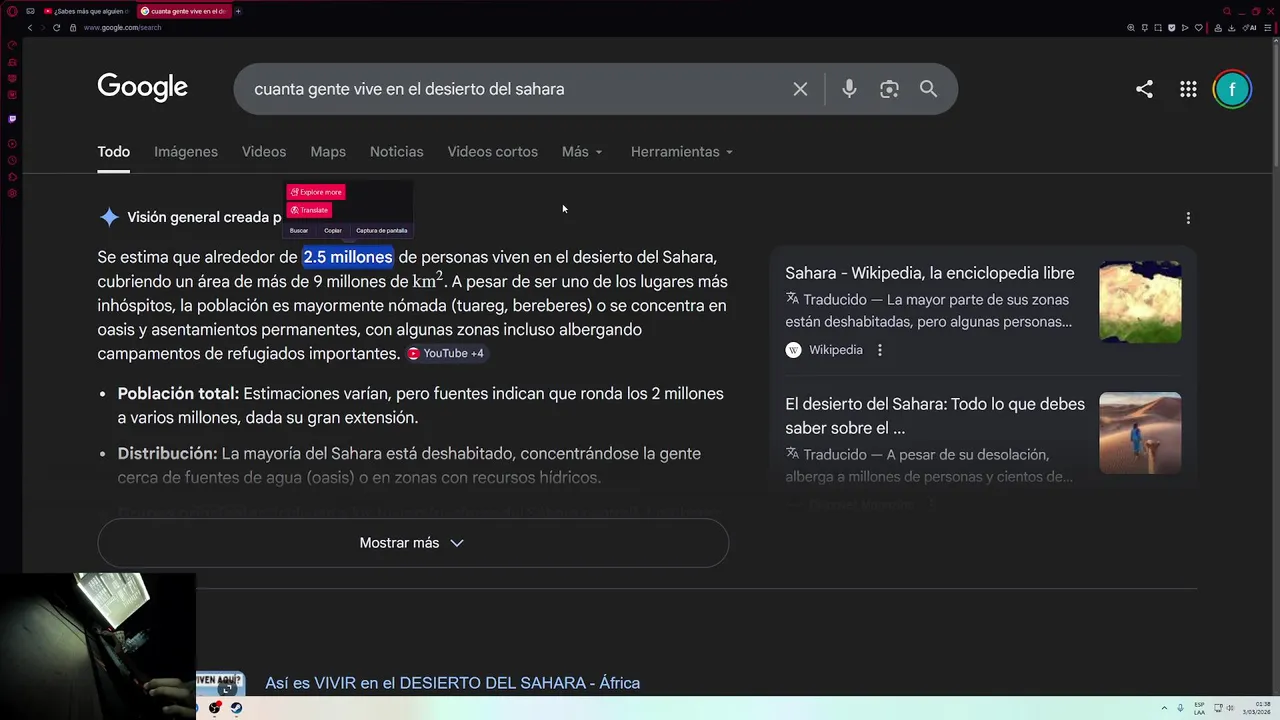The width and height of the screenshot is (1280, 720).
Task: Open the Google account avatar
Action: pos(1232,89)
